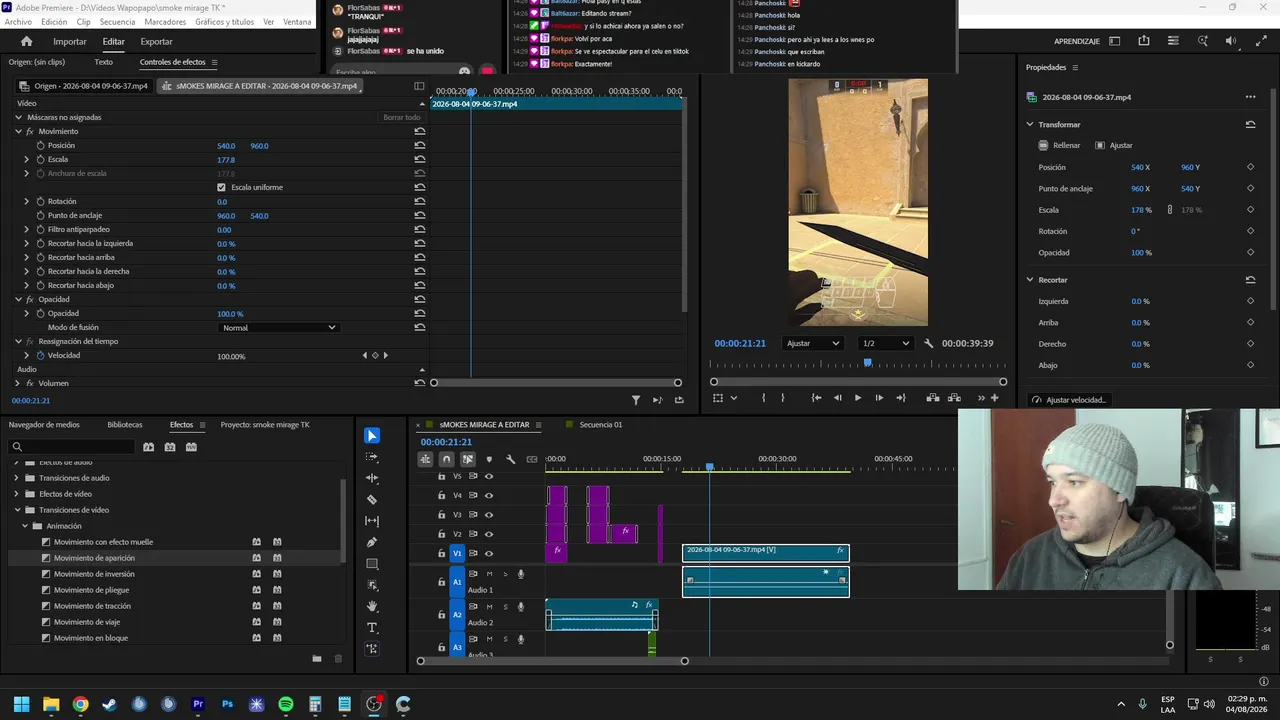This screenshot has width=1280, height=720.
Task: Type in the Effects panel search field
Action: [x=71, y=447]
